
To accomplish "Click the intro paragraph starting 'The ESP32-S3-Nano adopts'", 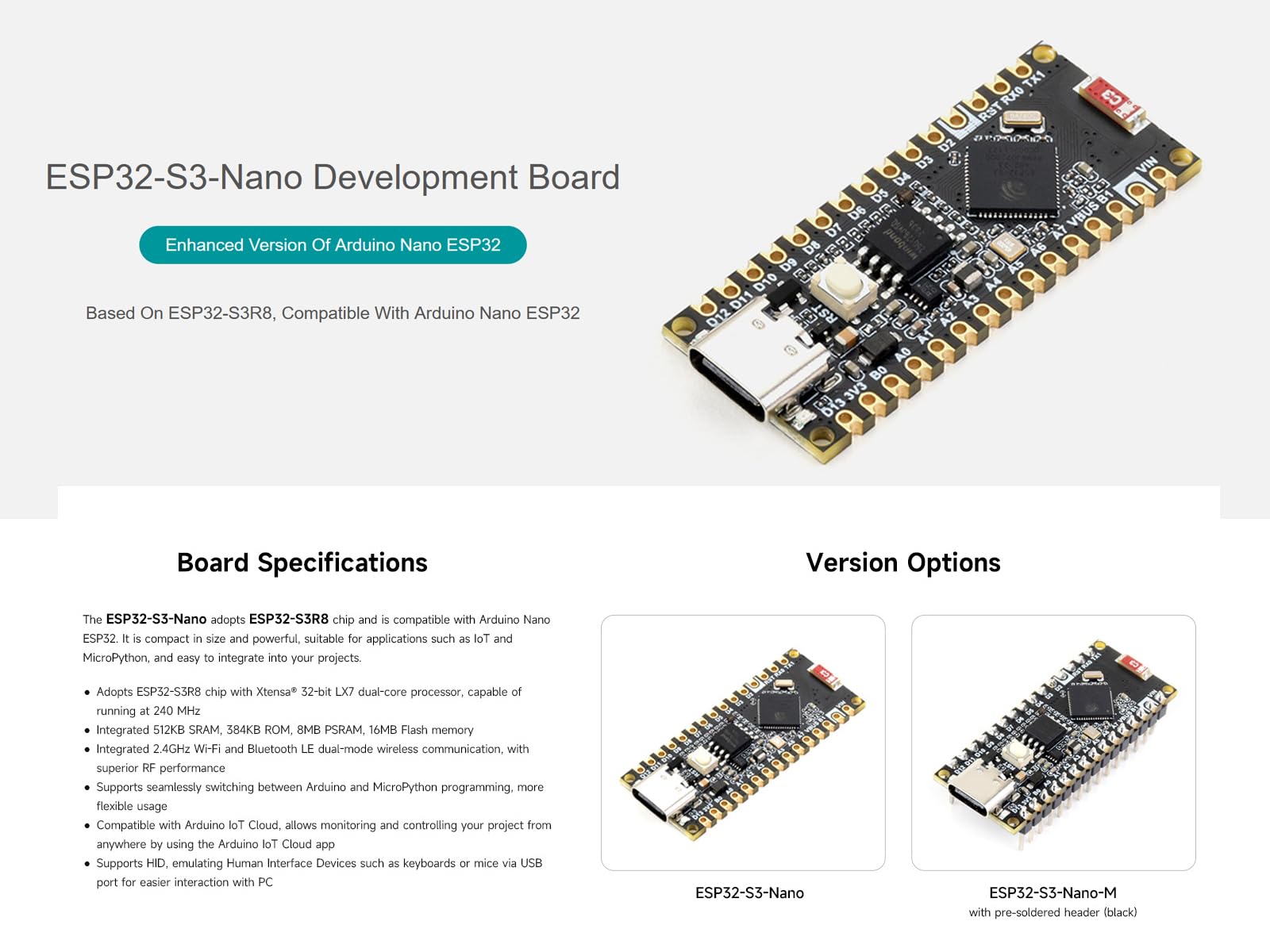I will (x=317, y=639).
